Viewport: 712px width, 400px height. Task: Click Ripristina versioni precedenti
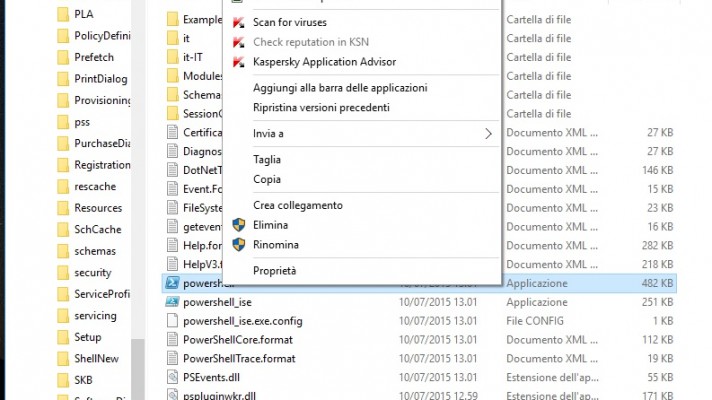pyautogui.click(x=321, y=107)
